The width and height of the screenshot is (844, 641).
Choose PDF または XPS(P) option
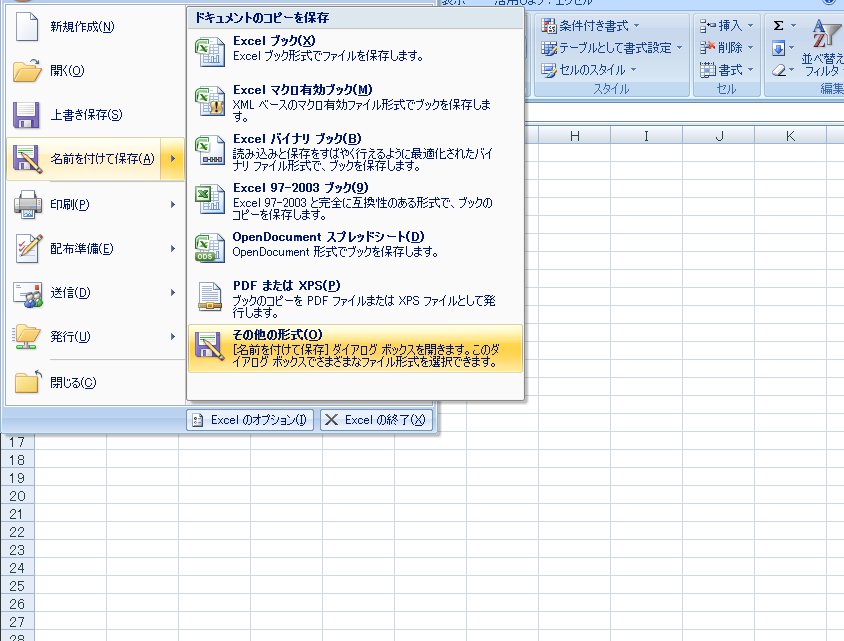click(355, 297)
